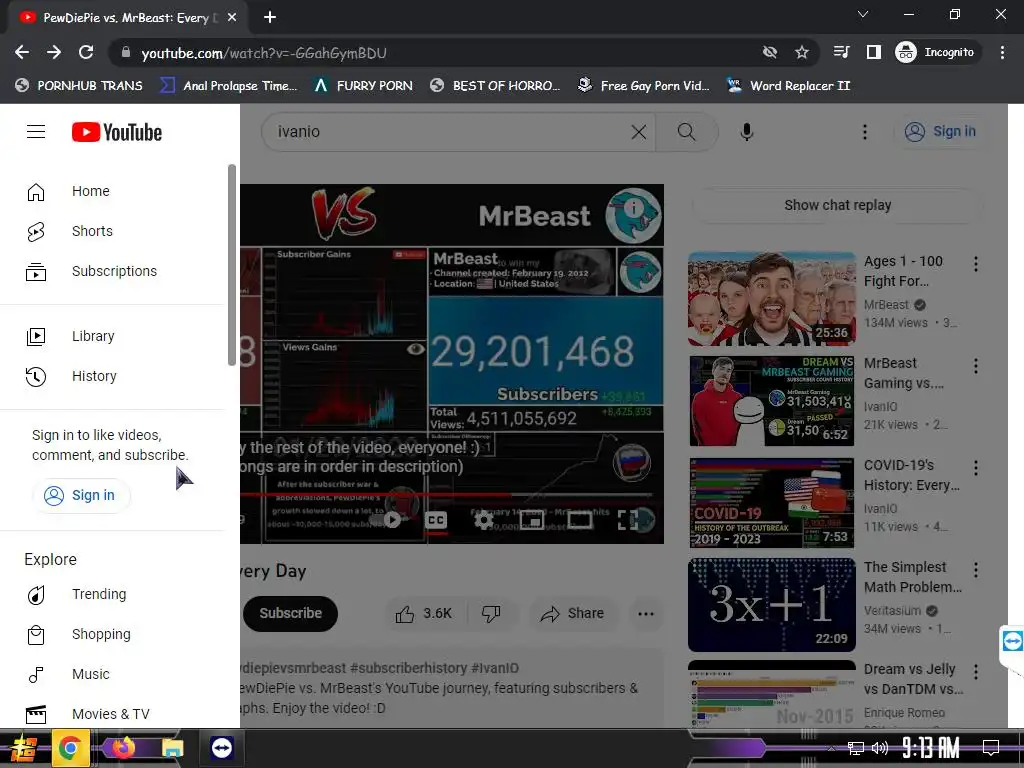
Task: Enable miniplayer mode
Action: tap(532, 520)
